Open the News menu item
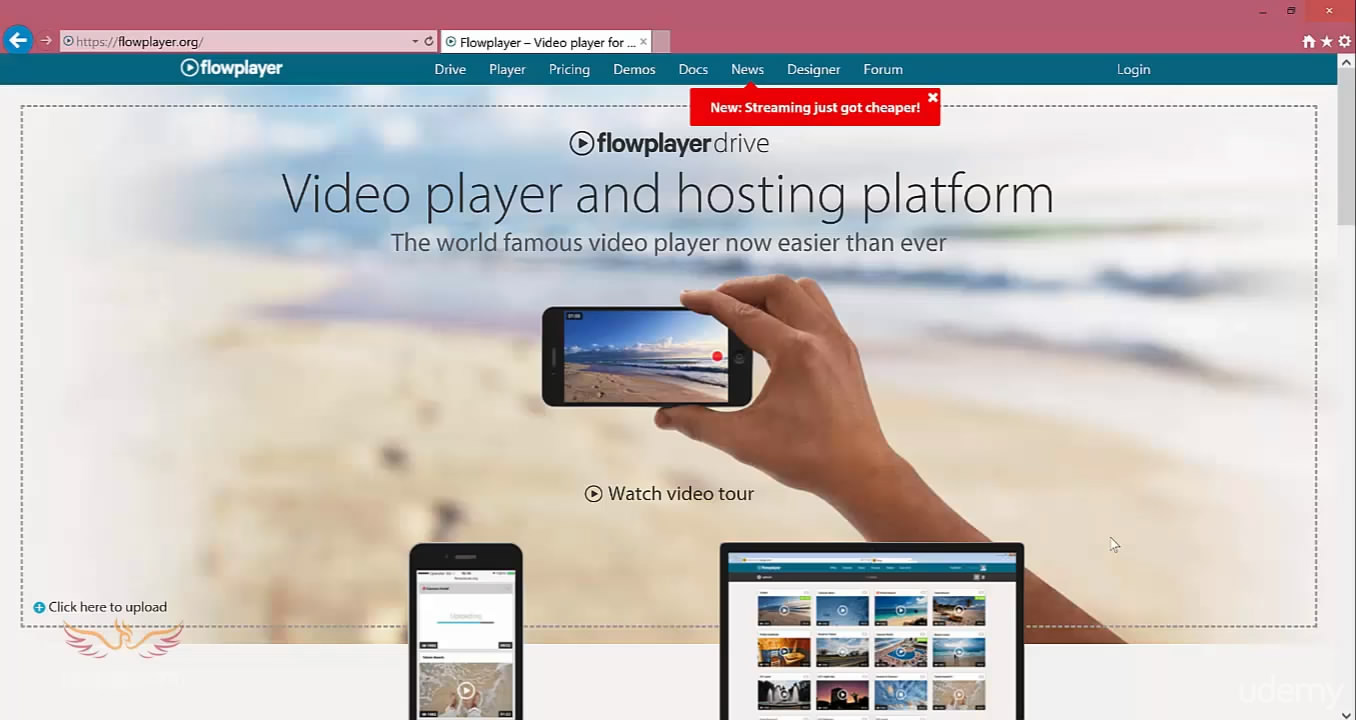This screenshot has height=720, width=1356. (x=747, y=69)
